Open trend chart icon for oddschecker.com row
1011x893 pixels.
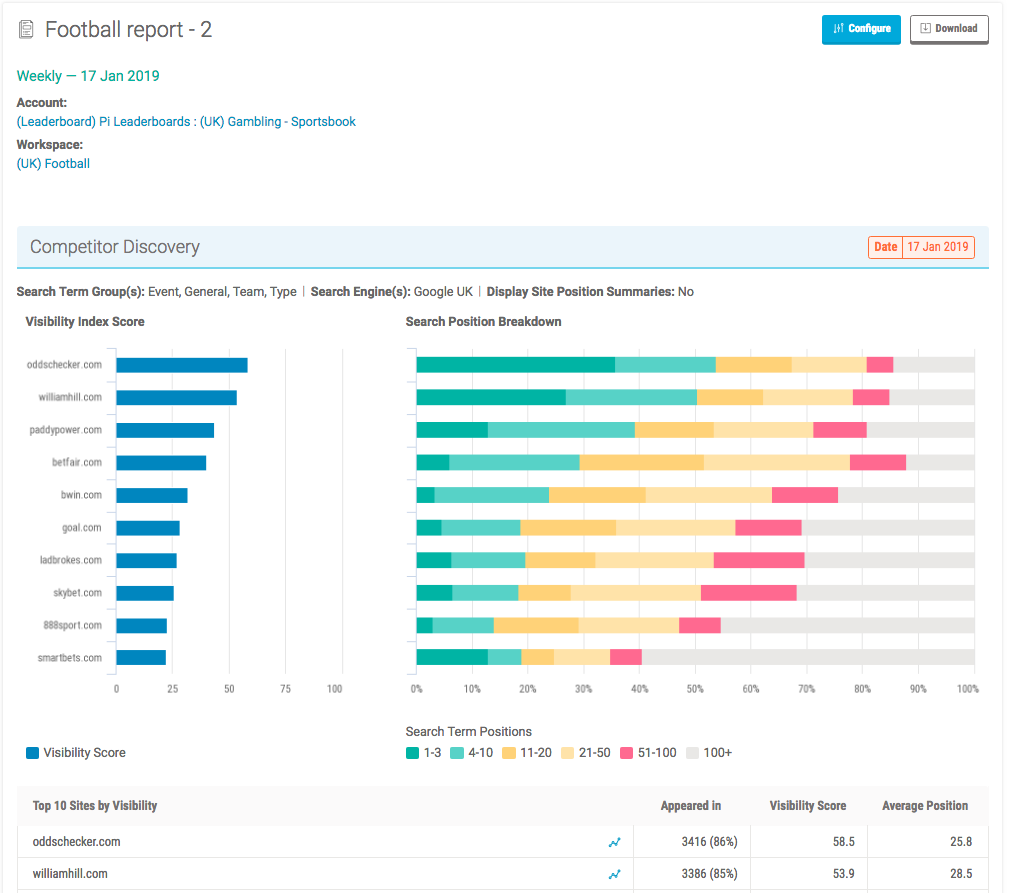pyautogui.click(x=614, y=842)
